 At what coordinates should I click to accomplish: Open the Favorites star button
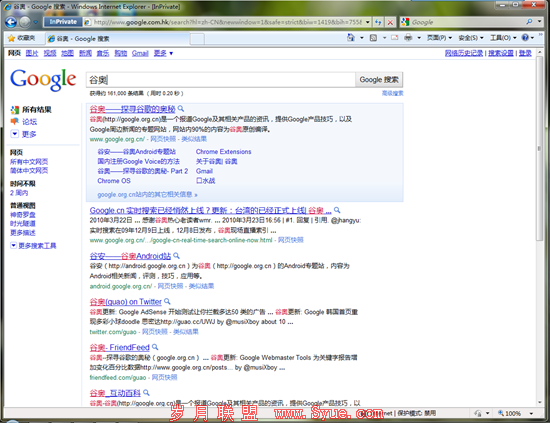(22, 38)
